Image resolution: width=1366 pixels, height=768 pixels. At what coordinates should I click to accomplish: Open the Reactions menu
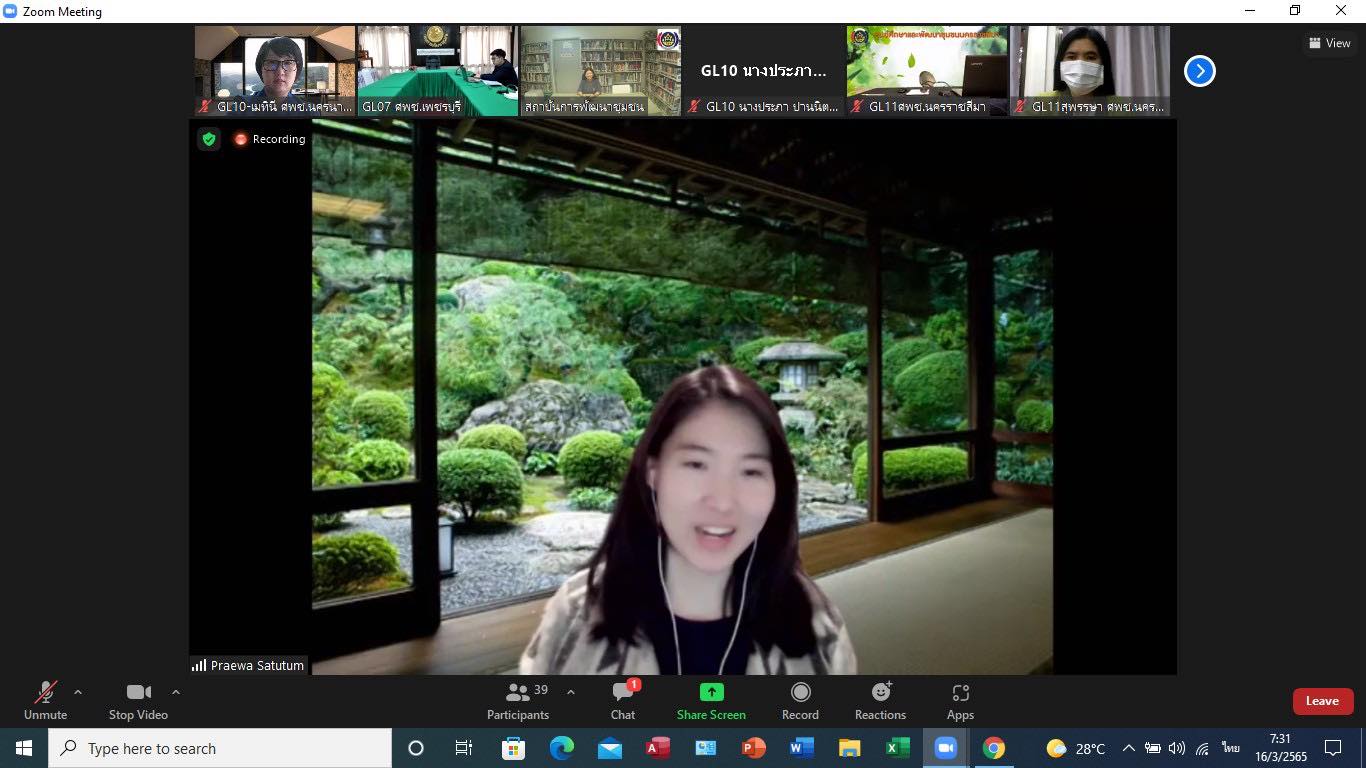tap(880, 700)
